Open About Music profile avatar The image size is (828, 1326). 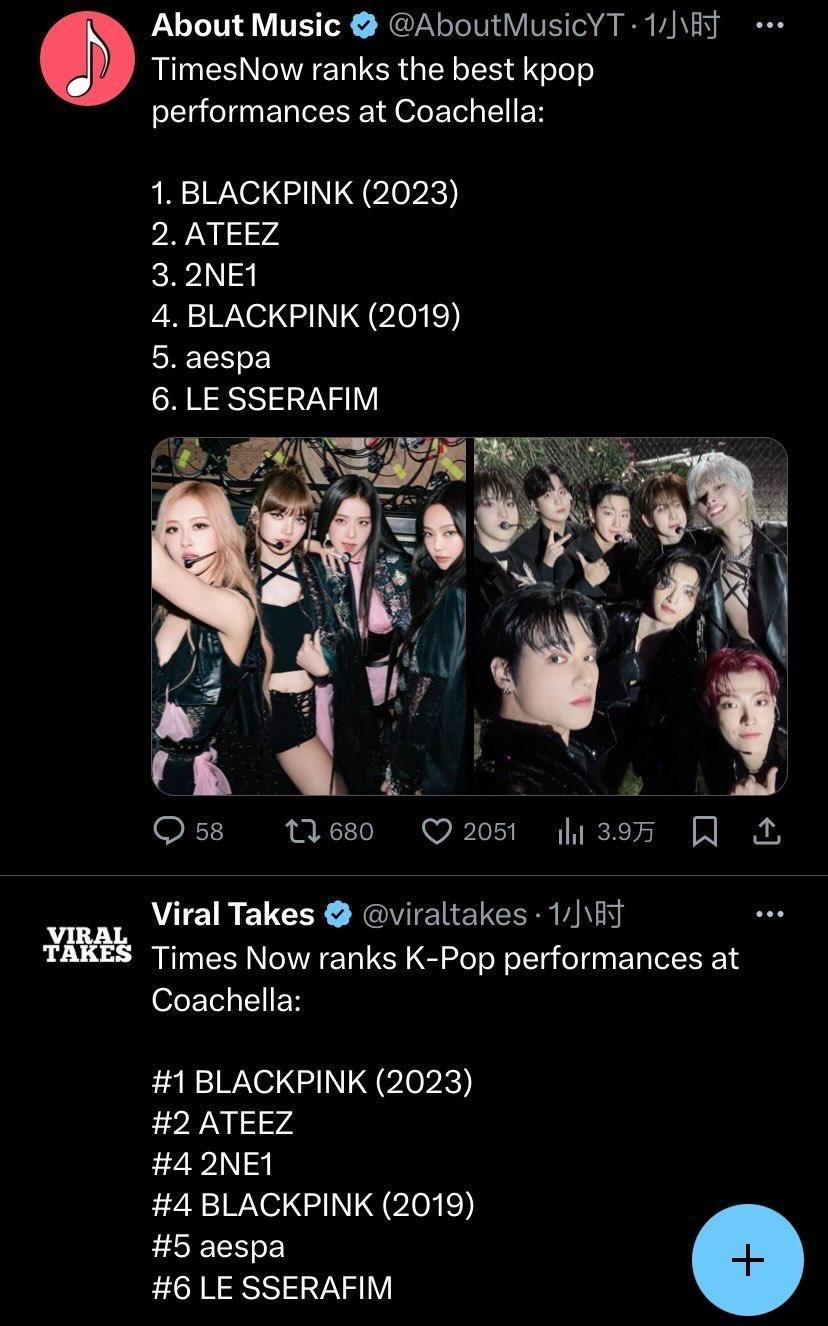tap(87, 59)
